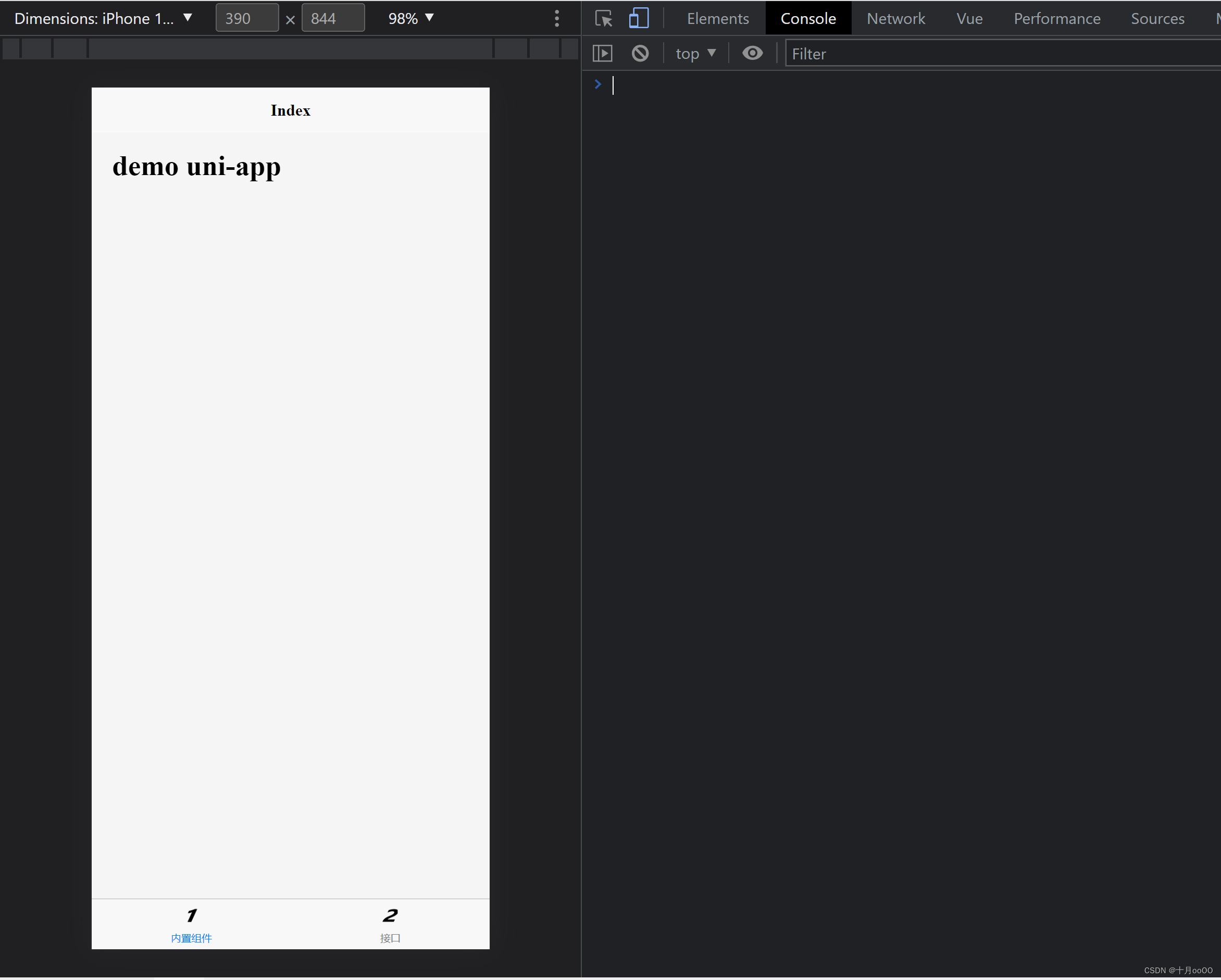Screen dimensions: 1221x980
Task: Click the demo uni-app heading
Action: pyautogui.click(x=196, y=167)
